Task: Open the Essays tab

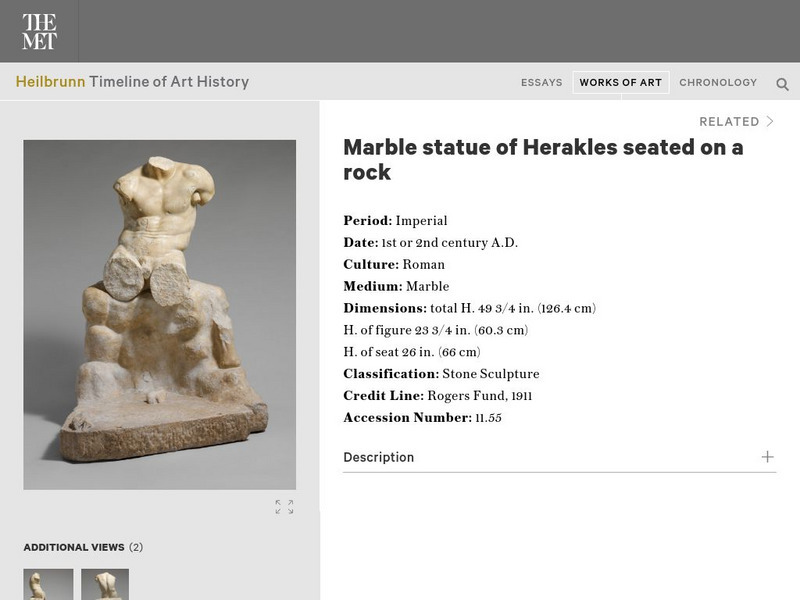Action: click(x=541, y=83)
